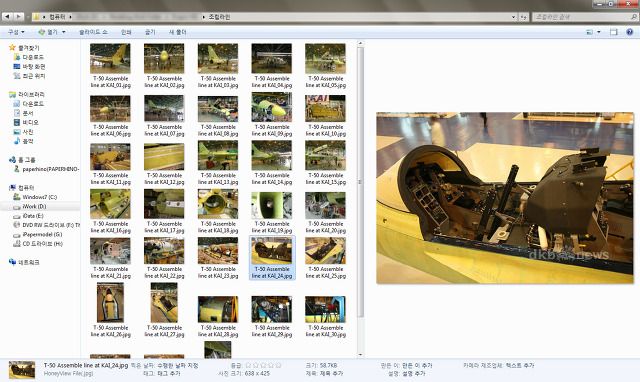
Task: Select thumbnail KAI_09.jpg
Action: point(271,107)
